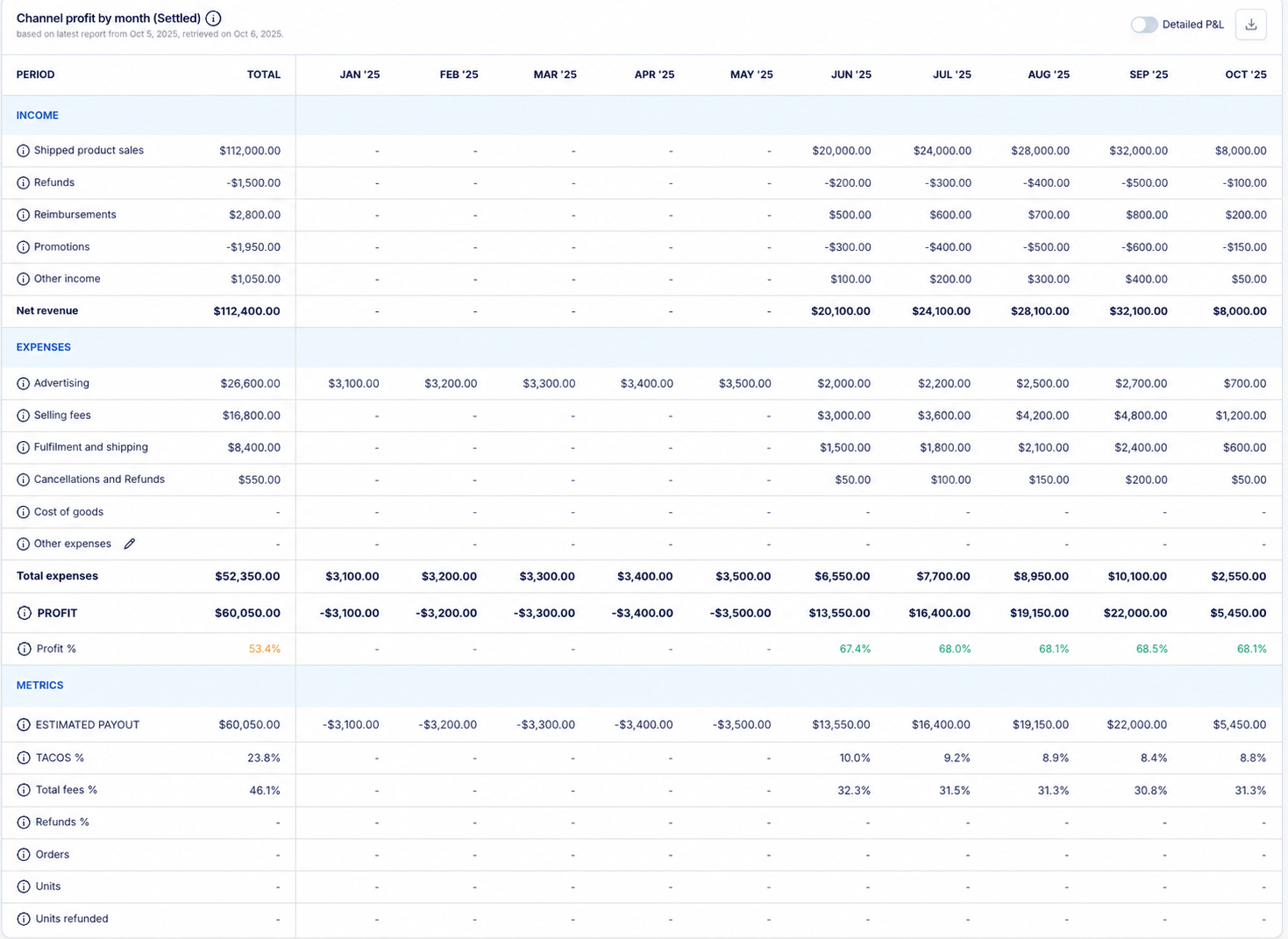1288x939 pixels.
Task: Select the Advertising total $26,600.00
Action: coord(251,383)
